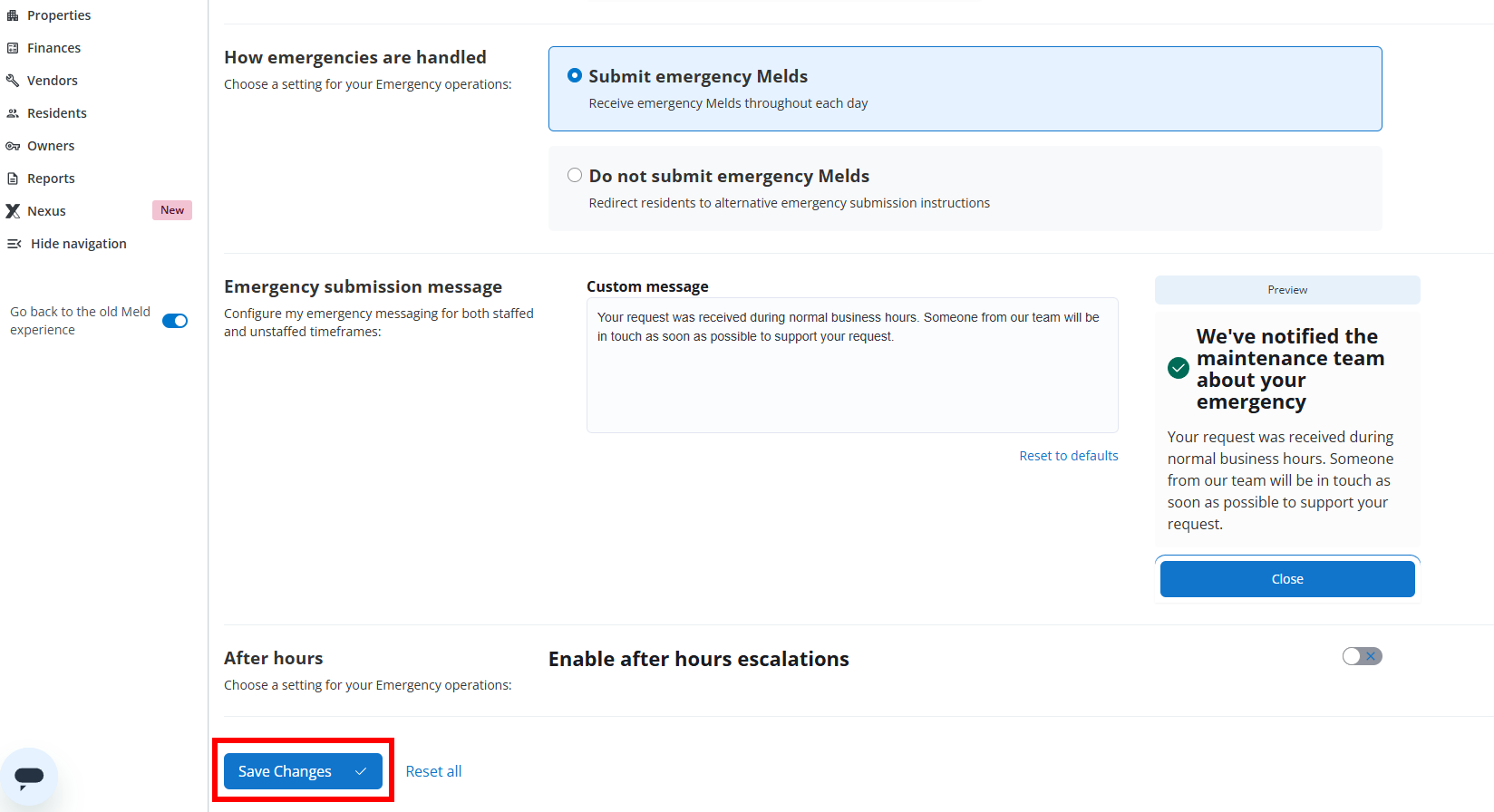The image size is (1494, 812).
Task: Open the Finances menu item
Action: pos(53,48)
